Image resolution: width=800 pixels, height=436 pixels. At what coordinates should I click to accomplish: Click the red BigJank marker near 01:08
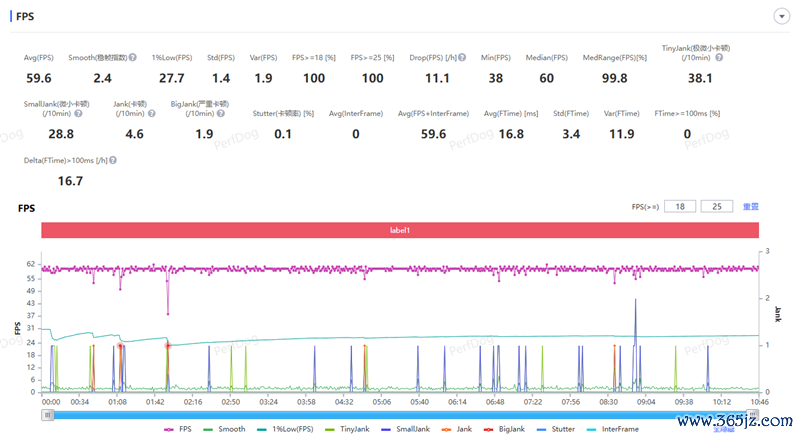120,346
